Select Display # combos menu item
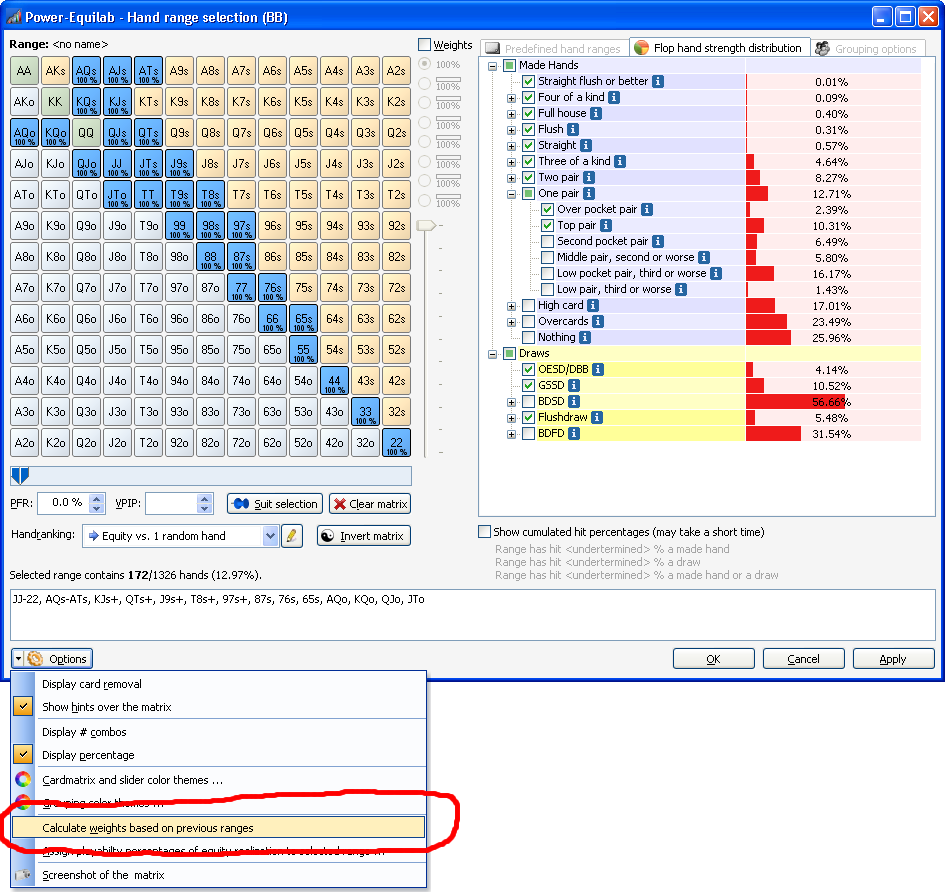 [x=219, y=732]
